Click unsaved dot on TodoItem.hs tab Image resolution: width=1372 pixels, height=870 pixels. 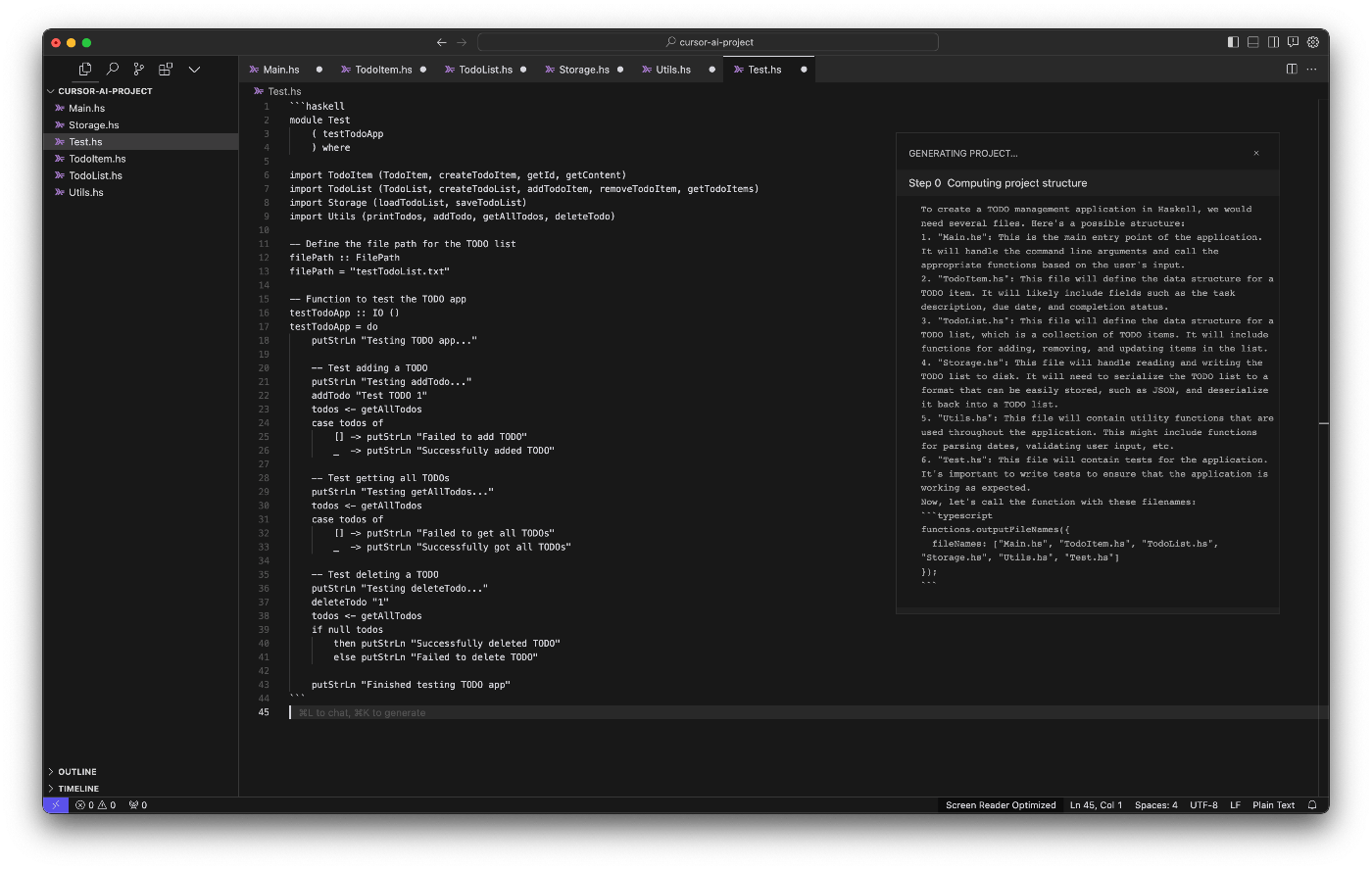click(423, 70)
